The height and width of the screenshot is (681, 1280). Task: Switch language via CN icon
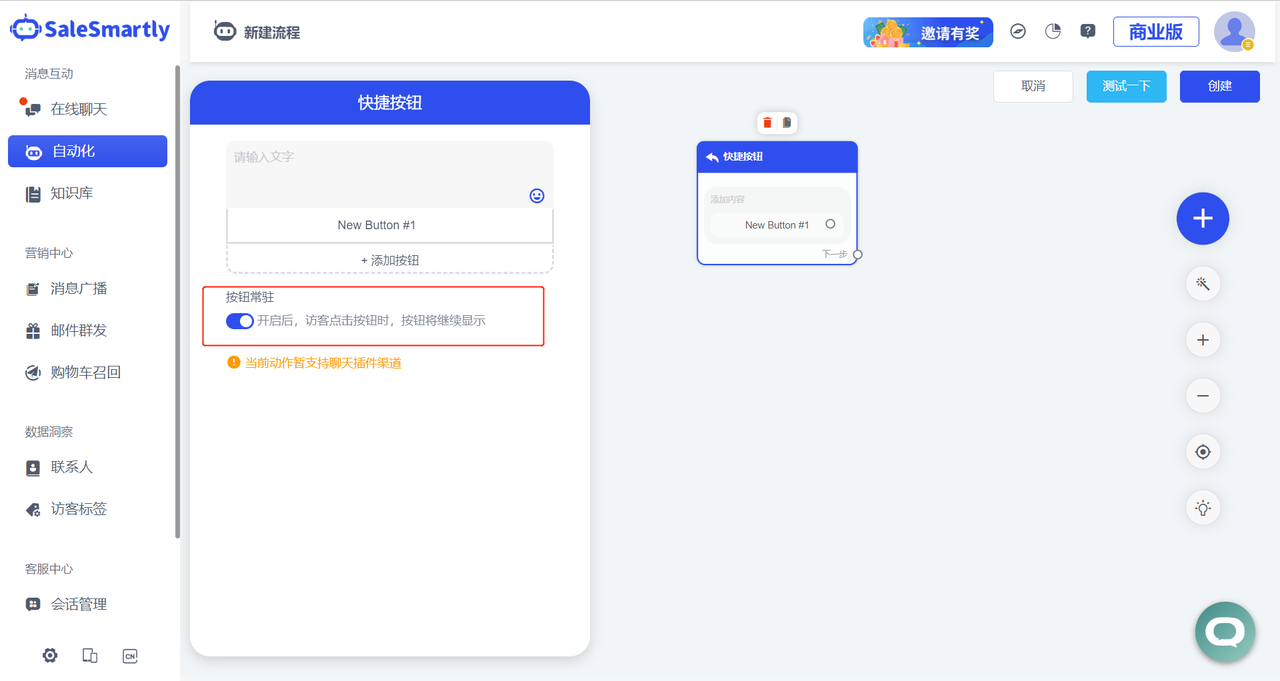[130, 656]
